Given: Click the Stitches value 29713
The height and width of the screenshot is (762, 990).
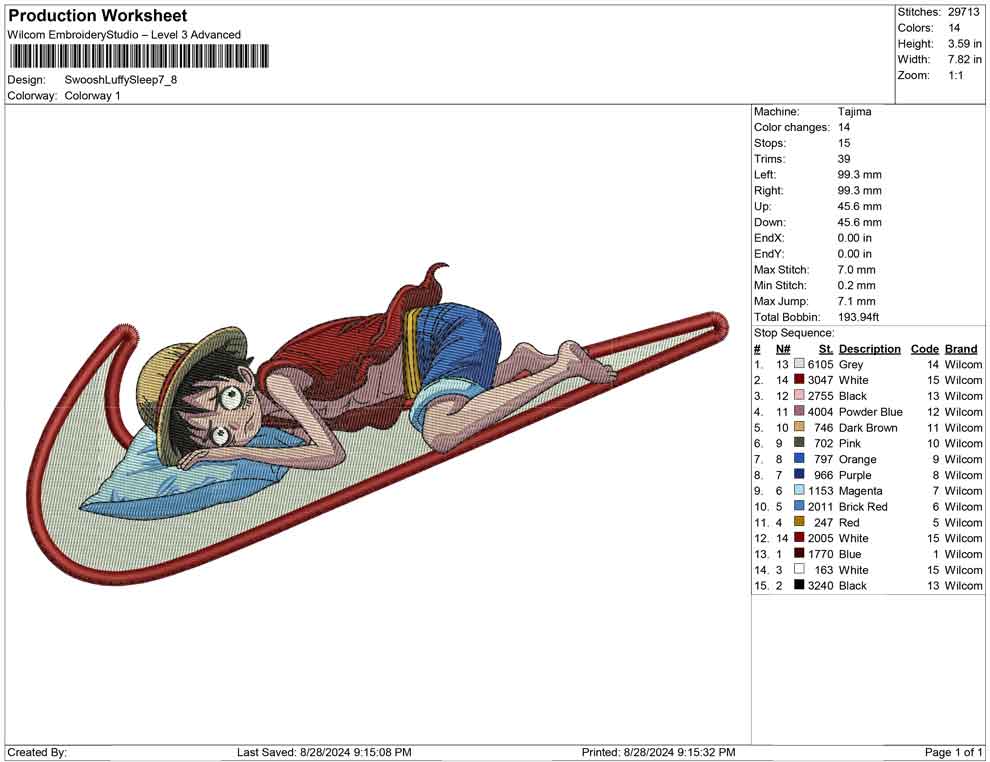Looking at the screenshot, I should [x=963, y=12].
